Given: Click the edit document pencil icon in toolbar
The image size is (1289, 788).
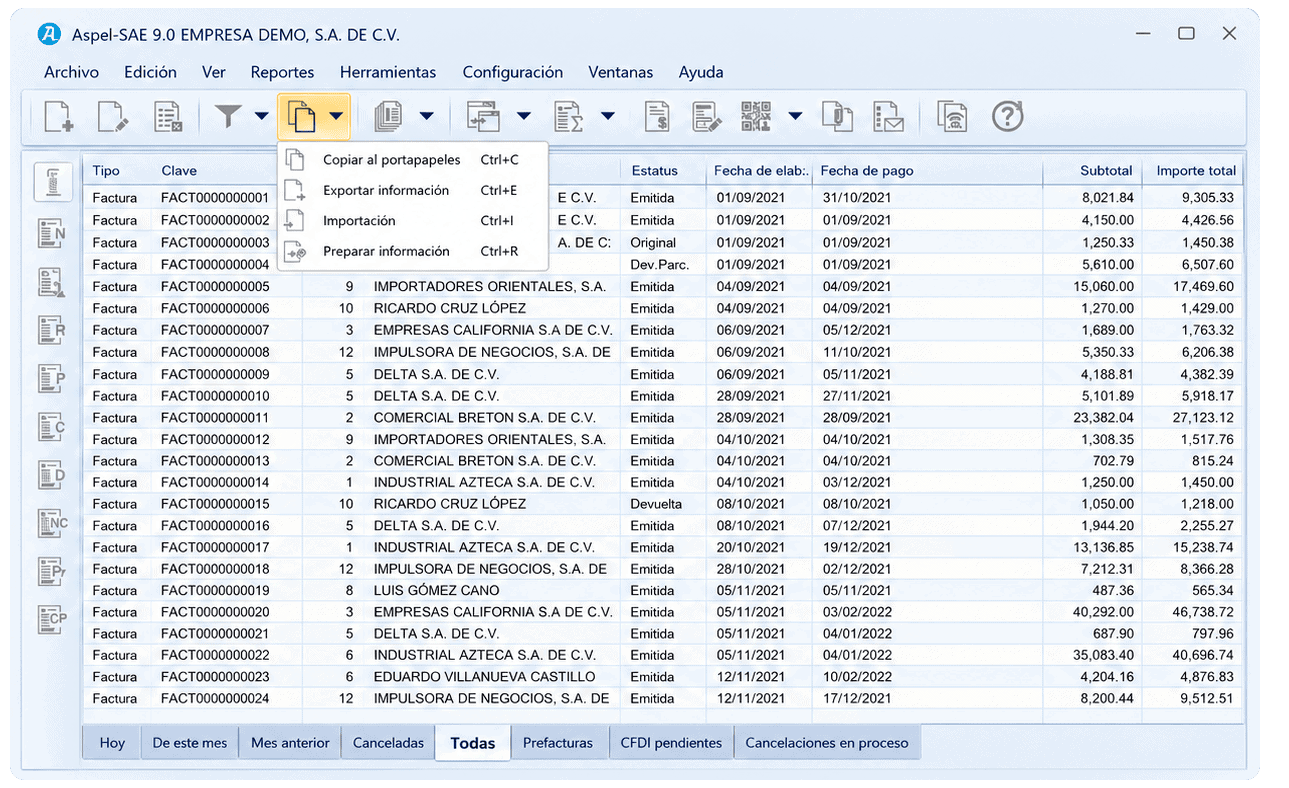Looking at the screenshot, I should coord(112,117).
